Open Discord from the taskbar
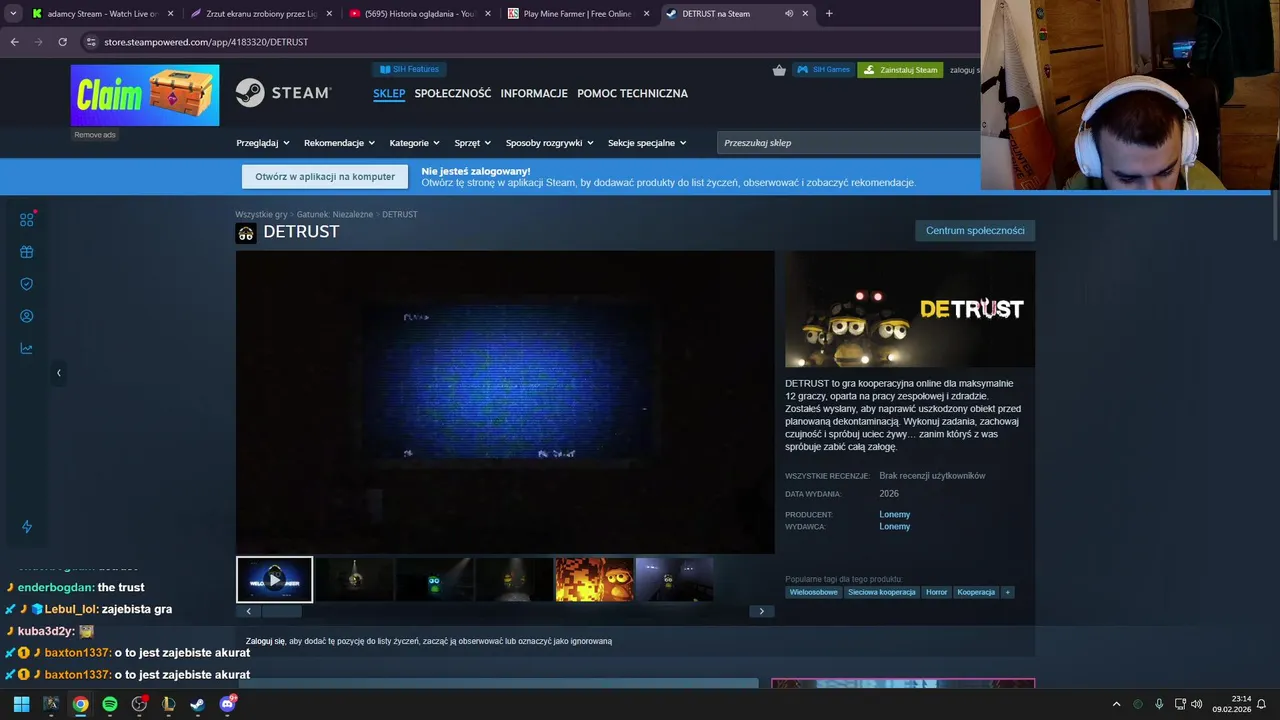1280x720 pixels. pyautogui.click(x=227, y=704)
